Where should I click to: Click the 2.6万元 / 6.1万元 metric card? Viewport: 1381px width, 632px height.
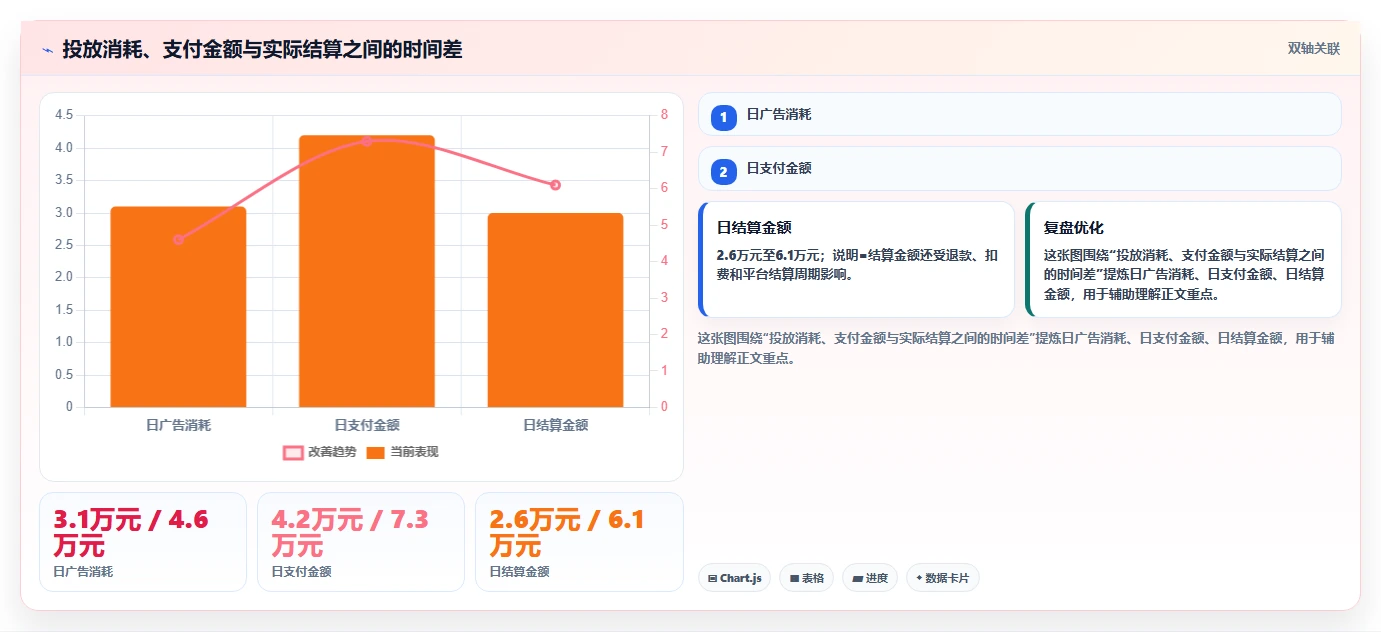click(x=579, y=542)
